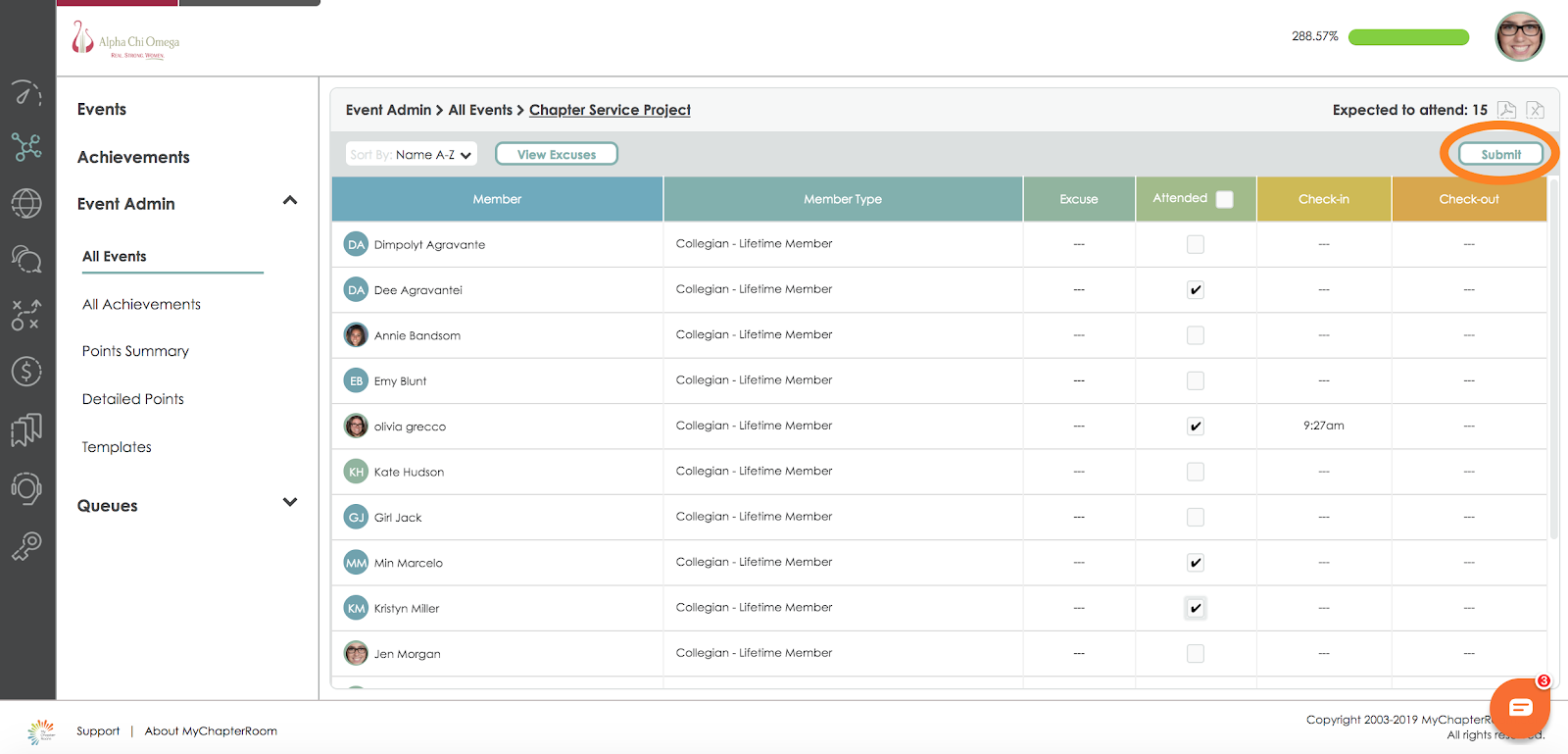Viewport: 1568px width, 754px height.
Task: Select the circular badge sidebar icon
Action: (x=26, y=487)
